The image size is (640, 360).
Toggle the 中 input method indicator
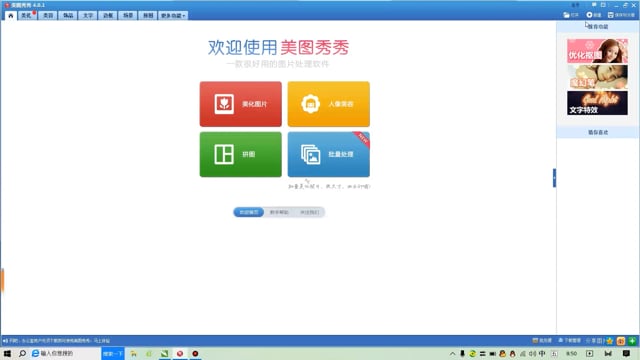(x=542, y=353)
